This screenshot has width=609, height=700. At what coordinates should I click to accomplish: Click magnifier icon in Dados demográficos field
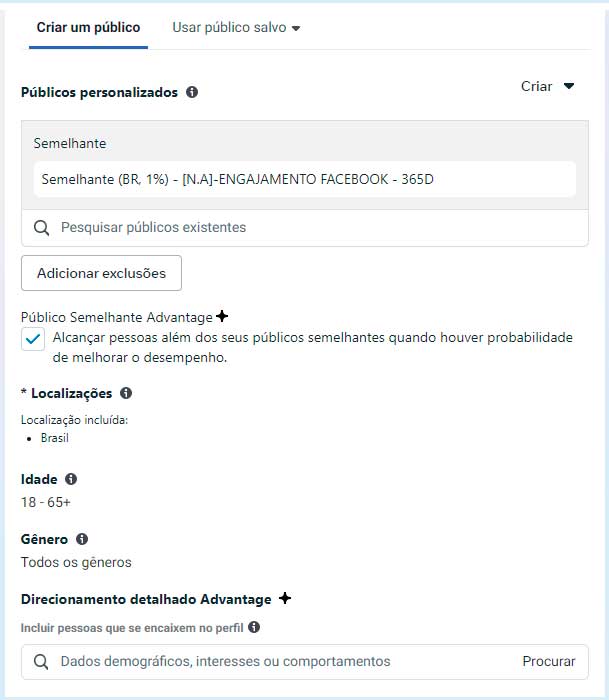pos(41,662)
